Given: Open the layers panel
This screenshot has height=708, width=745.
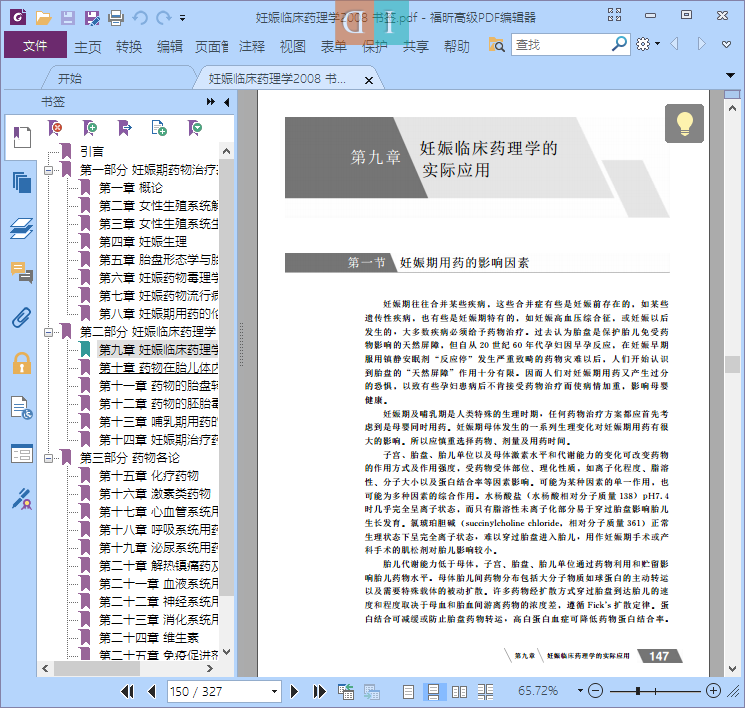Looking at the screenshot, I should (x=22, y=229).
